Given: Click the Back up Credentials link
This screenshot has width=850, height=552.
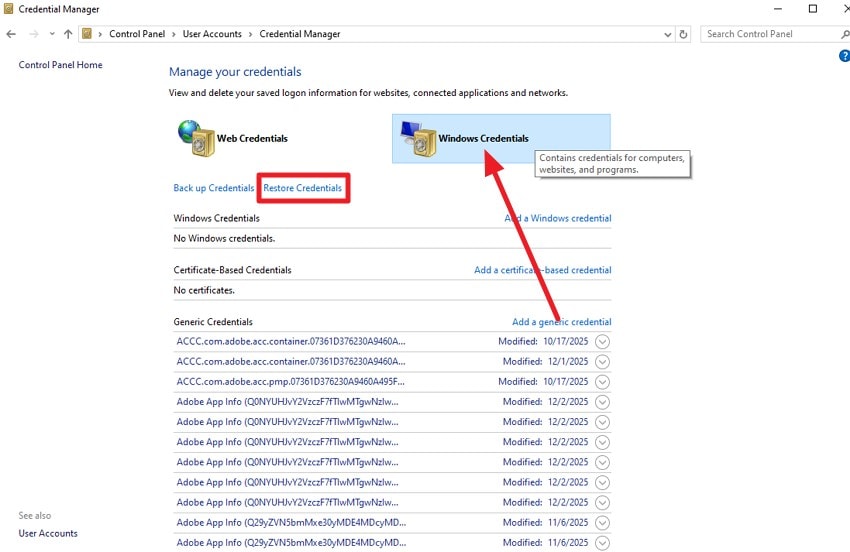Looking at the screenshot, I should tap(214, 188).
